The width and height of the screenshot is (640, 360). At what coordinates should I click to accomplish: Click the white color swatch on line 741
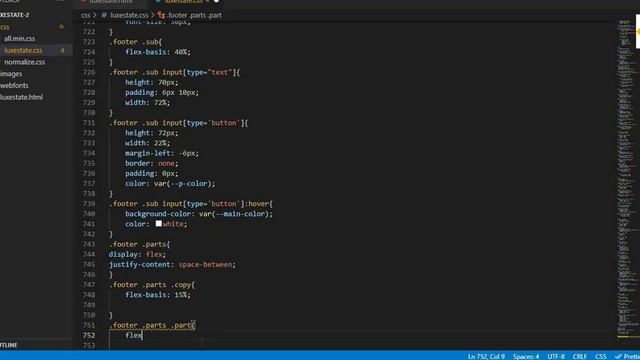coord(158,224)
